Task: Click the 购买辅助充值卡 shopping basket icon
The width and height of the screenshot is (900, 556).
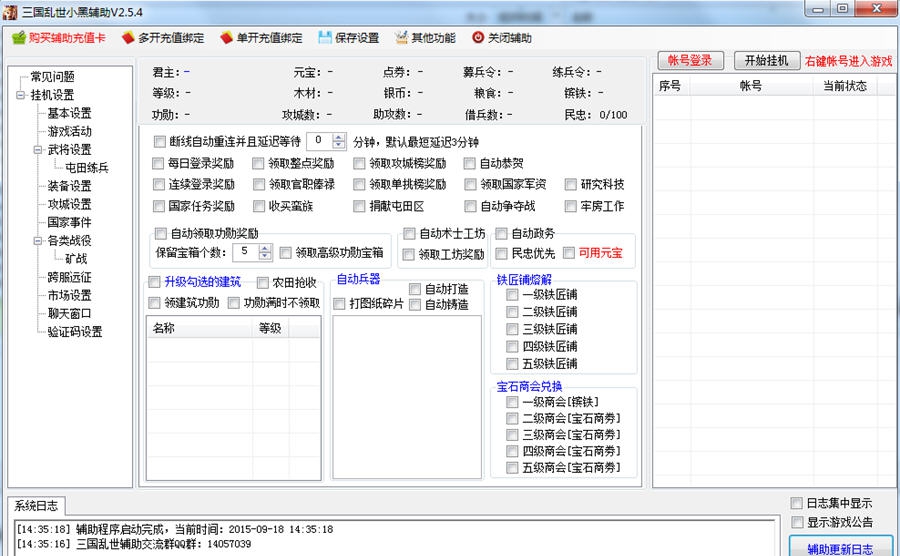Action: click(x=18, y=38)
